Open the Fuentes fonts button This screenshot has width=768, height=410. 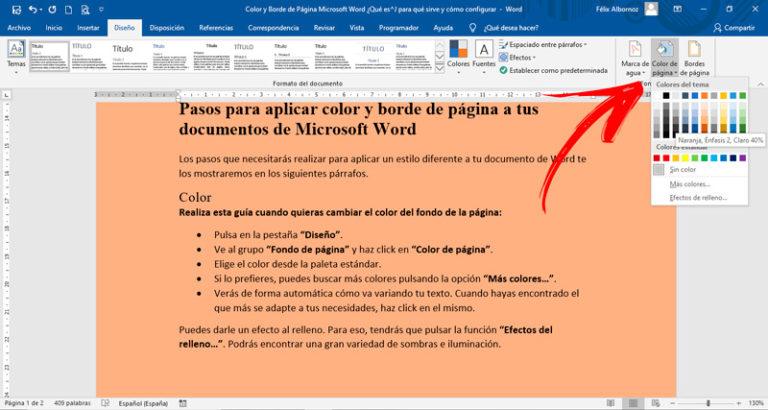(483, 56)
